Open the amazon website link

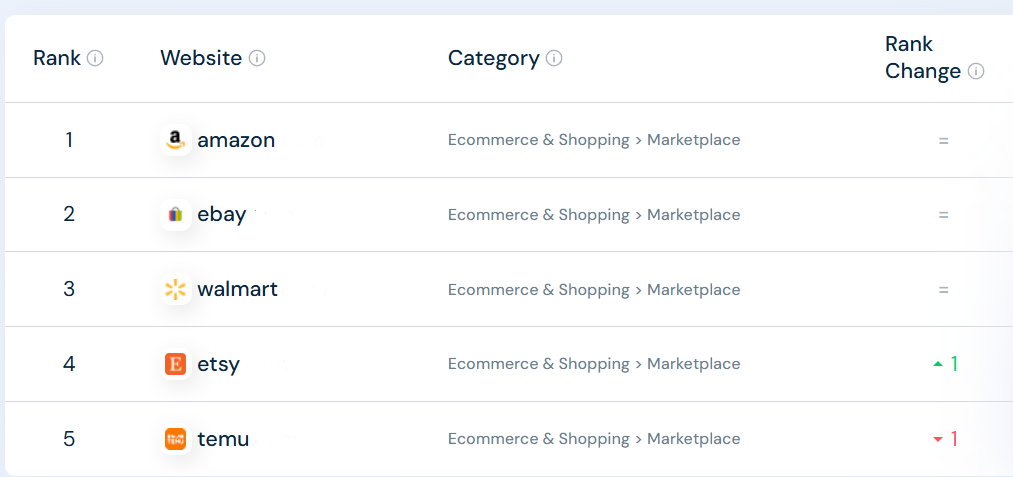236,140
